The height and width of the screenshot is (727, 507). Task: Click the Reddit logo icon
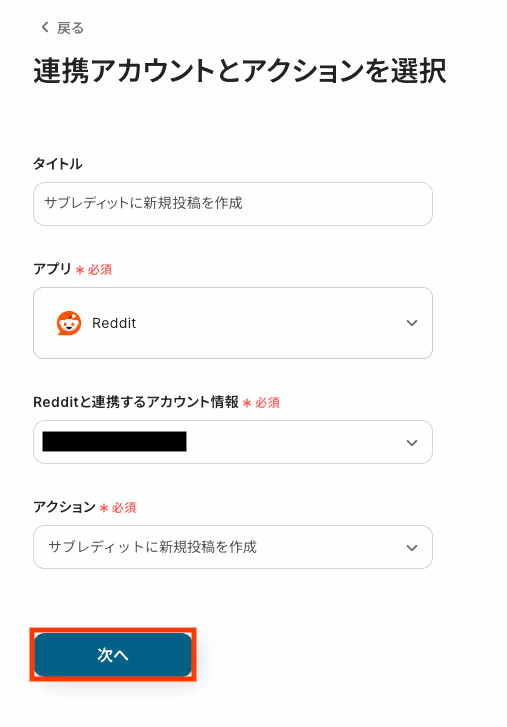(x=69, y=323)
